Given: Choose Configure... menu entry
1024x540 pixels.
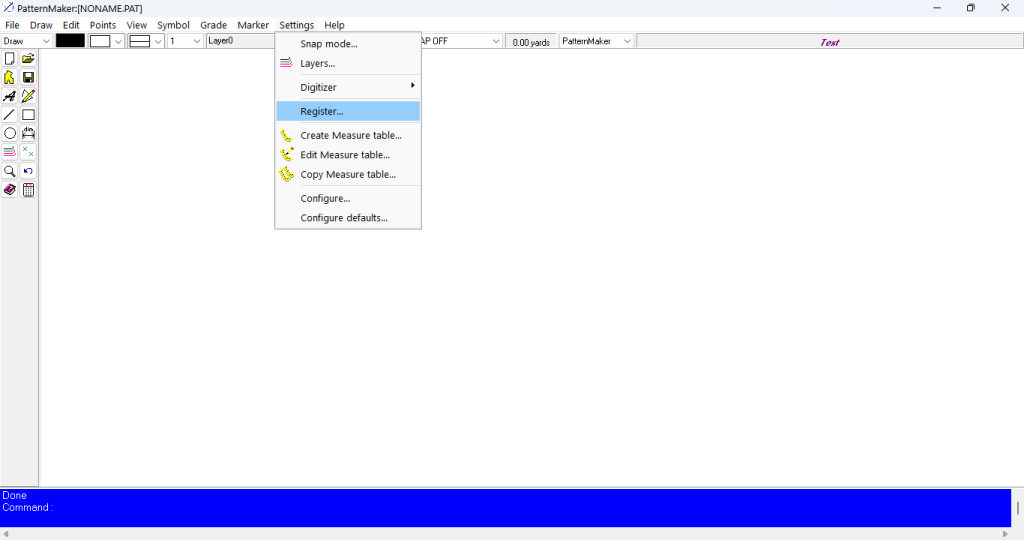Looking at the screenshot, I should [348, 199].
